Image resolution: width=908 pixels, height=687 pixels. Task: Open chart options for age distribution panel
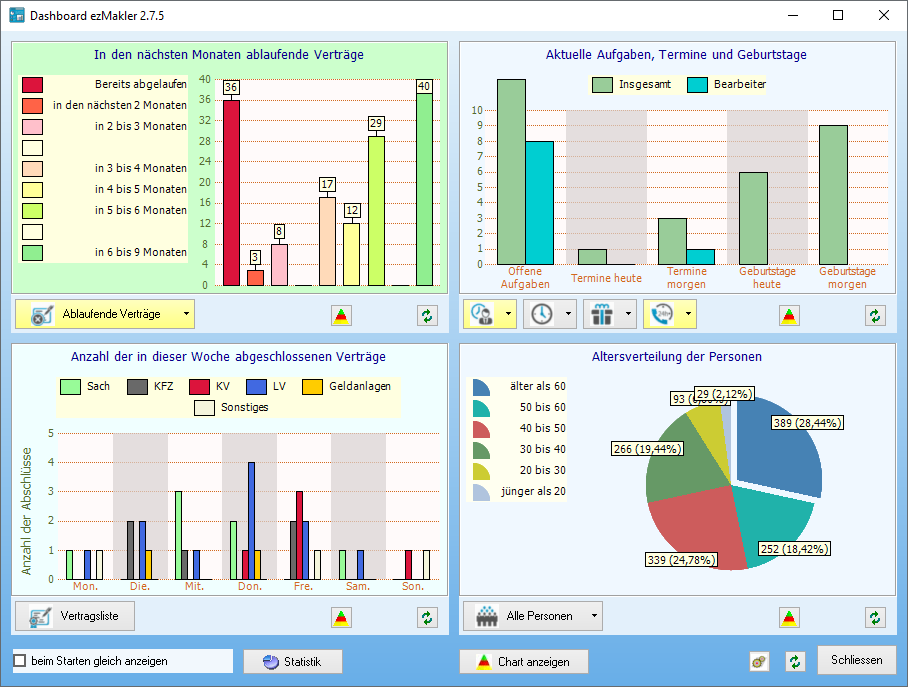[790, 617]
